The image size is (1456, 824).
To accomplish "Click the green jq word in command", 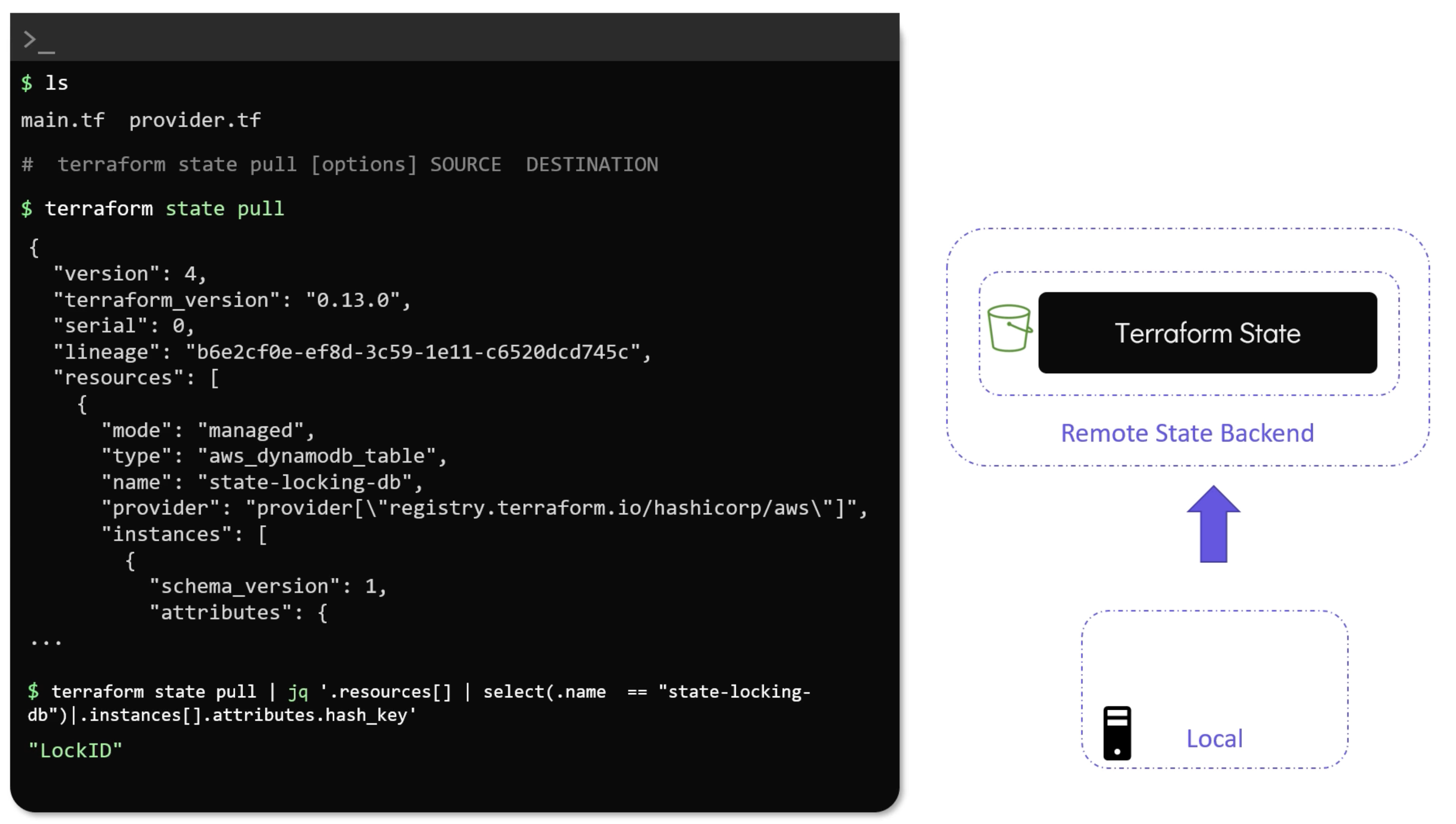I will pos(298,693).
